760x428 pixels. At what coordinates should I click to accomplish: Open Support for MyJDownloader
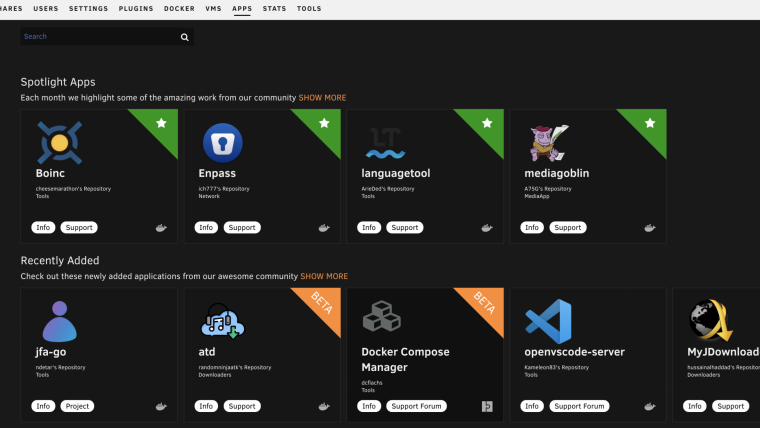pos(730,406)
